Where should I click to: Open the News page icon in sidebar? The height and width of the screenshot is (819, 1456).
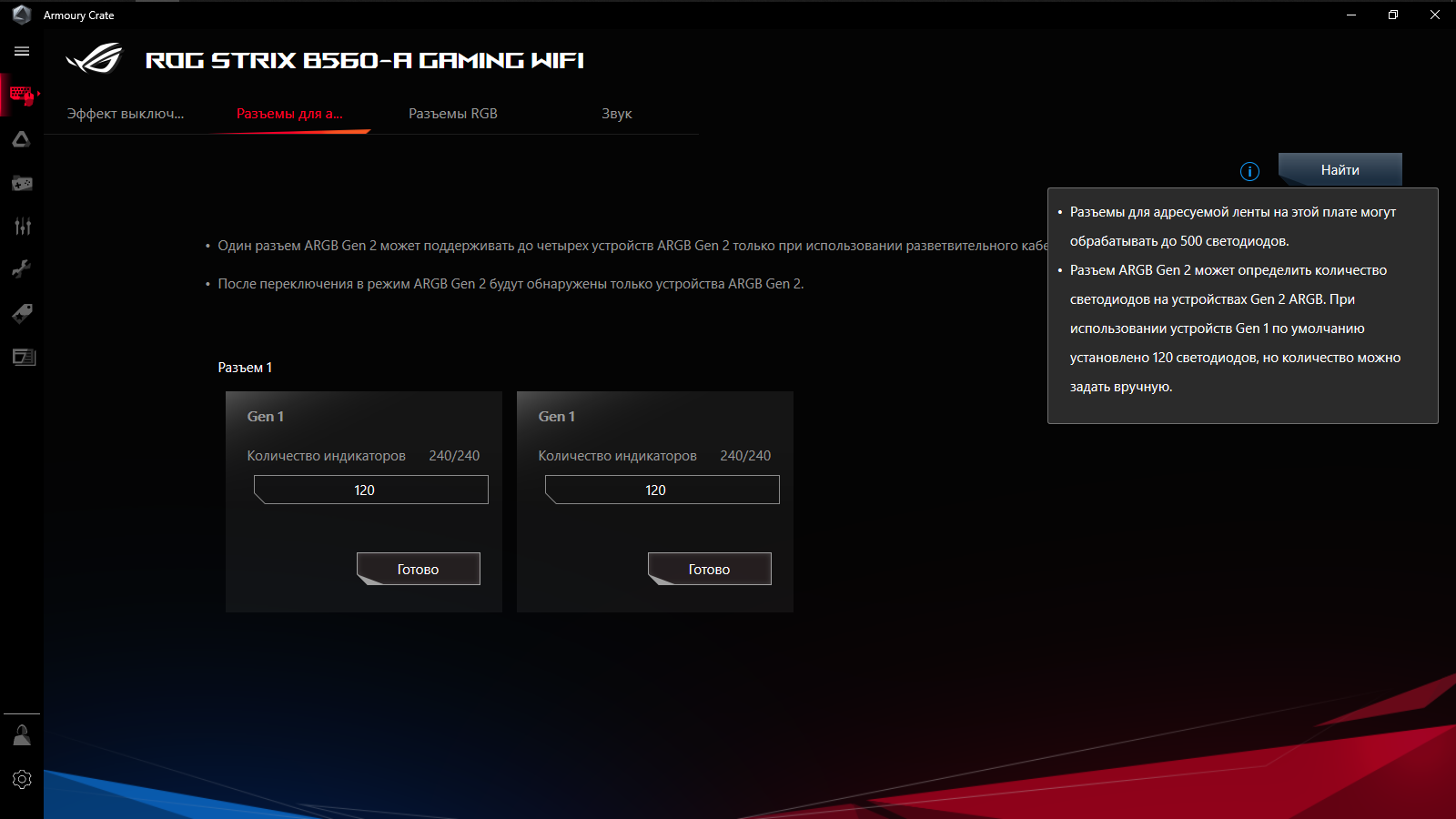point(24,357)
